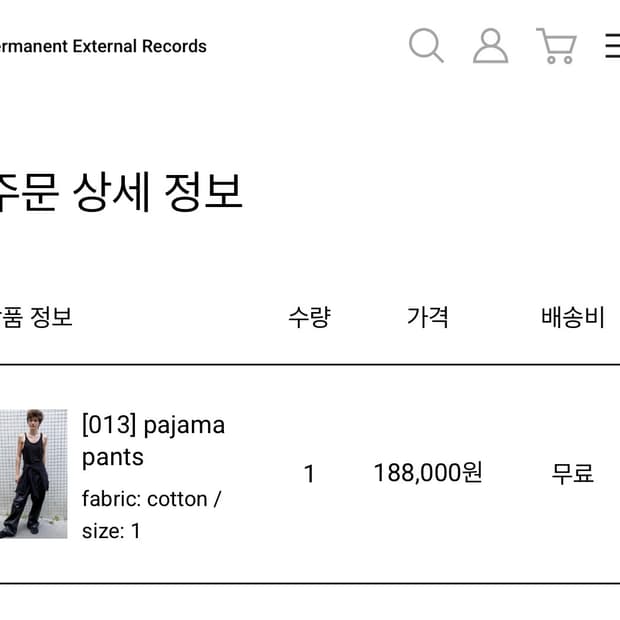Click the 배송비 column header

pos(573,318)
